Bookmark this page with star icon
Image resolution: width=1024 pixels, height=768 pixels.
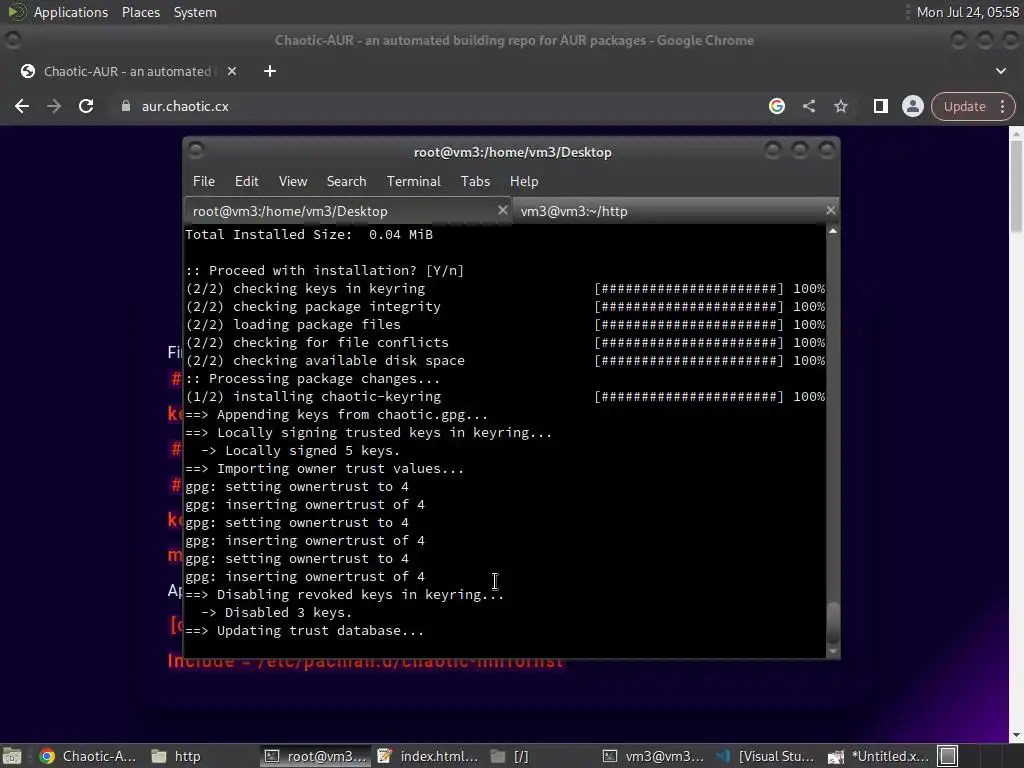point(840,106)
